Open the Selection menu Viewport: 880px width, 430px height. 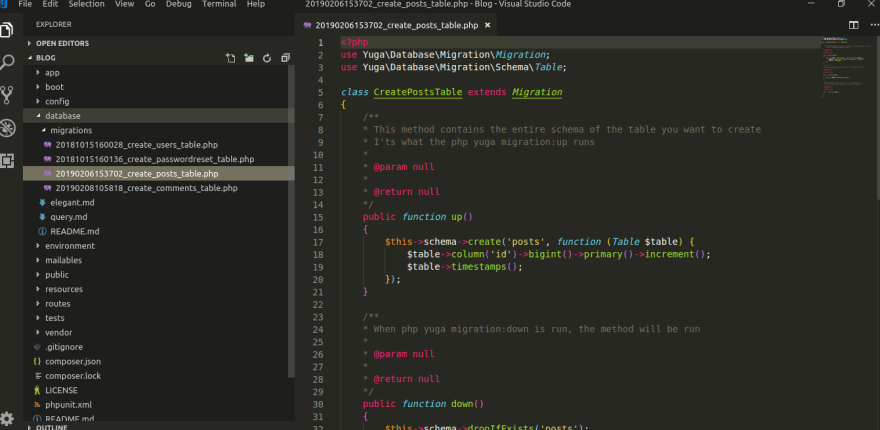86,4
